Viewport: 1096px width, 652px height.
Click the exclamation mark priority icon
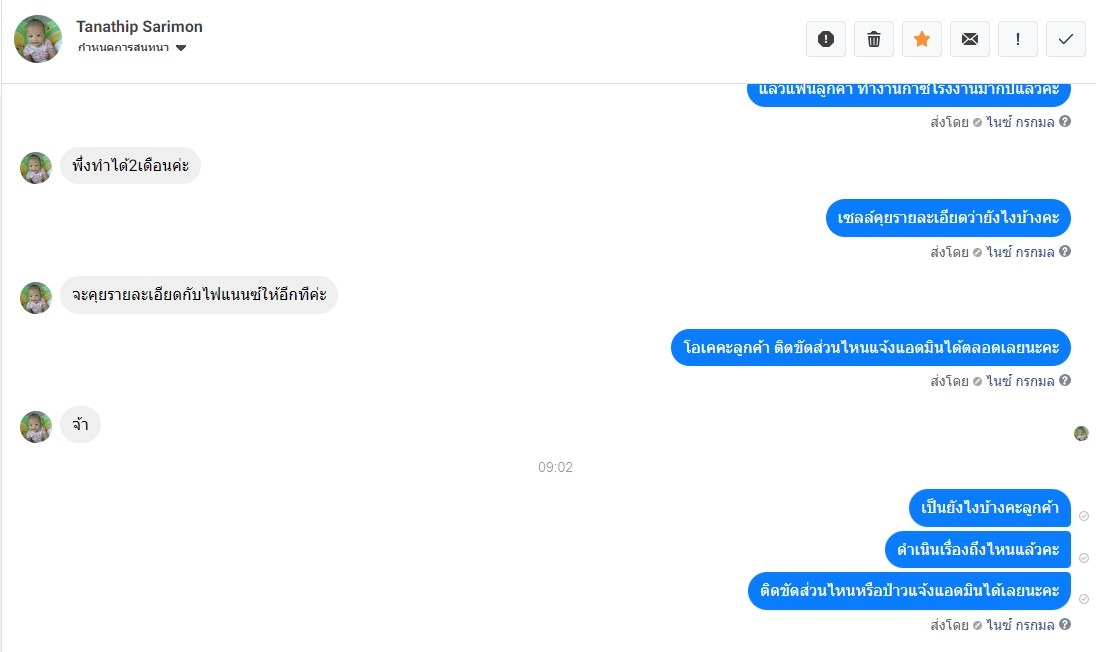pyautogui.click(x=1018, y=39)
